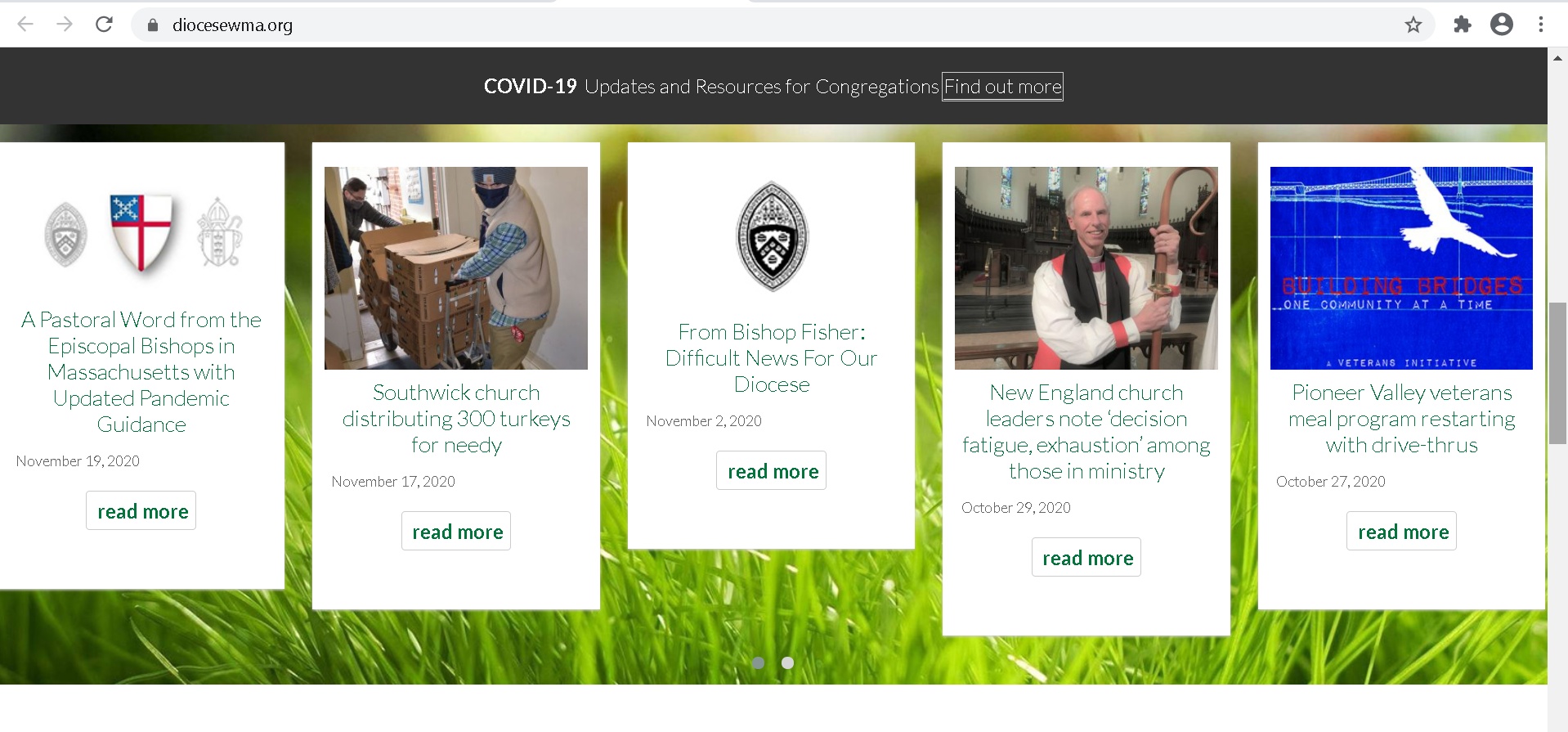Open New England church leaders decision fatigue title
Screen dimensions: 1568x732
(1086, 432)
